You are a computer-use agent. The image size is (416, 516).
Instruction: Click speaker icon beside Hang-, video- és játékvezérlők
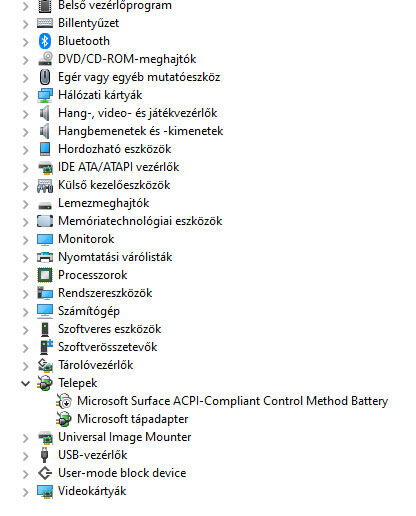pos(45,113)
